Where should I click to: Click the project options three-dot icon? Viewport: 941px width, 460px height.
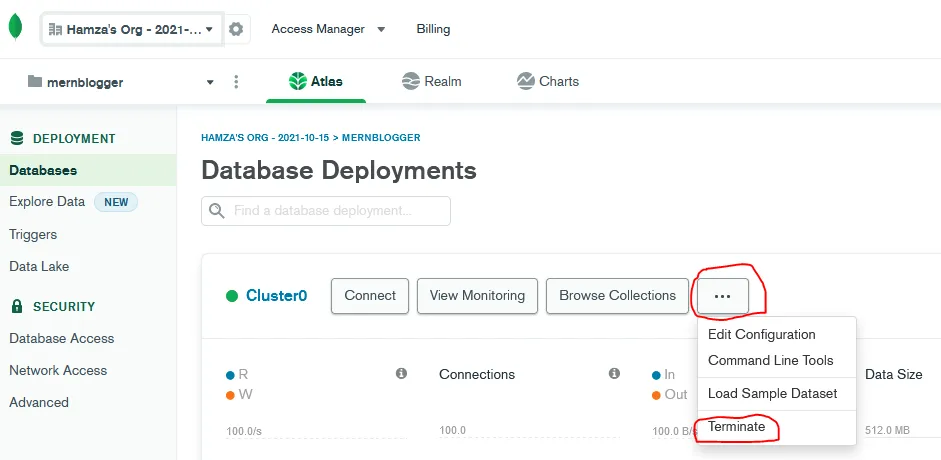click(x=236, y=82)
